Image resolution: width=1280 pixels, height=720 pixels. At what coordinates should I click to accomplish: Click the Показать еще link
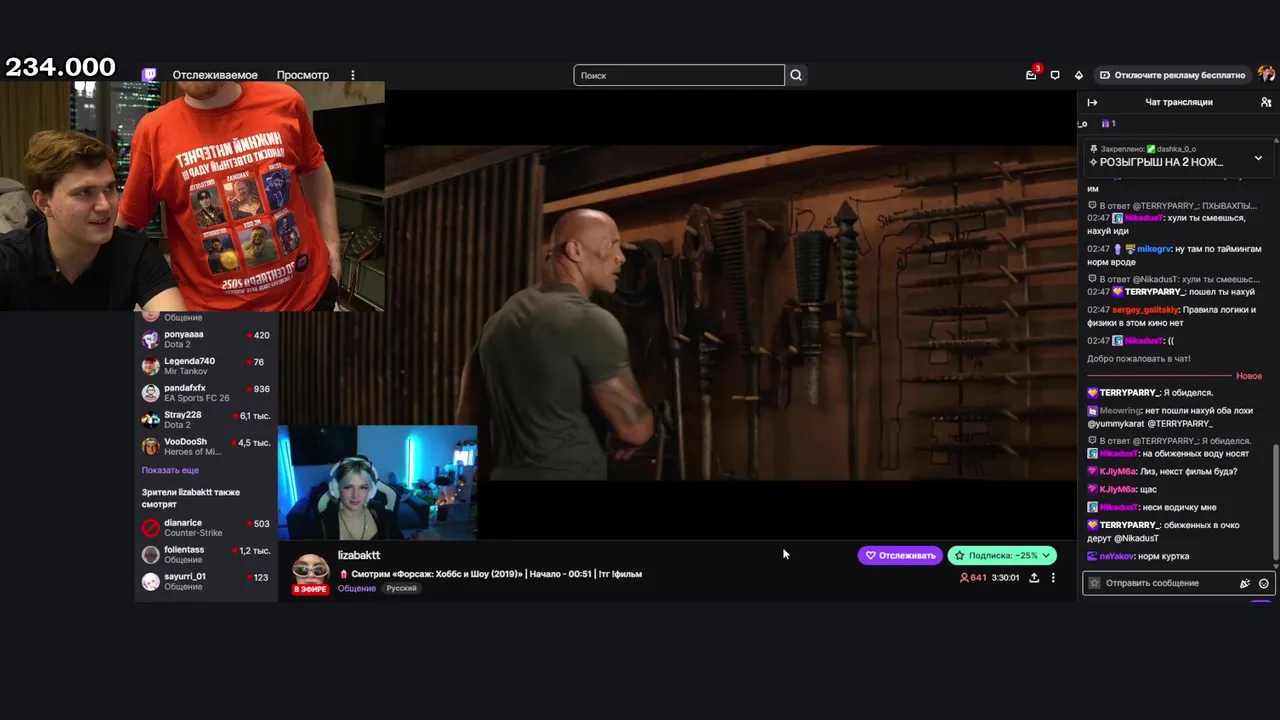click(x=170, y=470)
